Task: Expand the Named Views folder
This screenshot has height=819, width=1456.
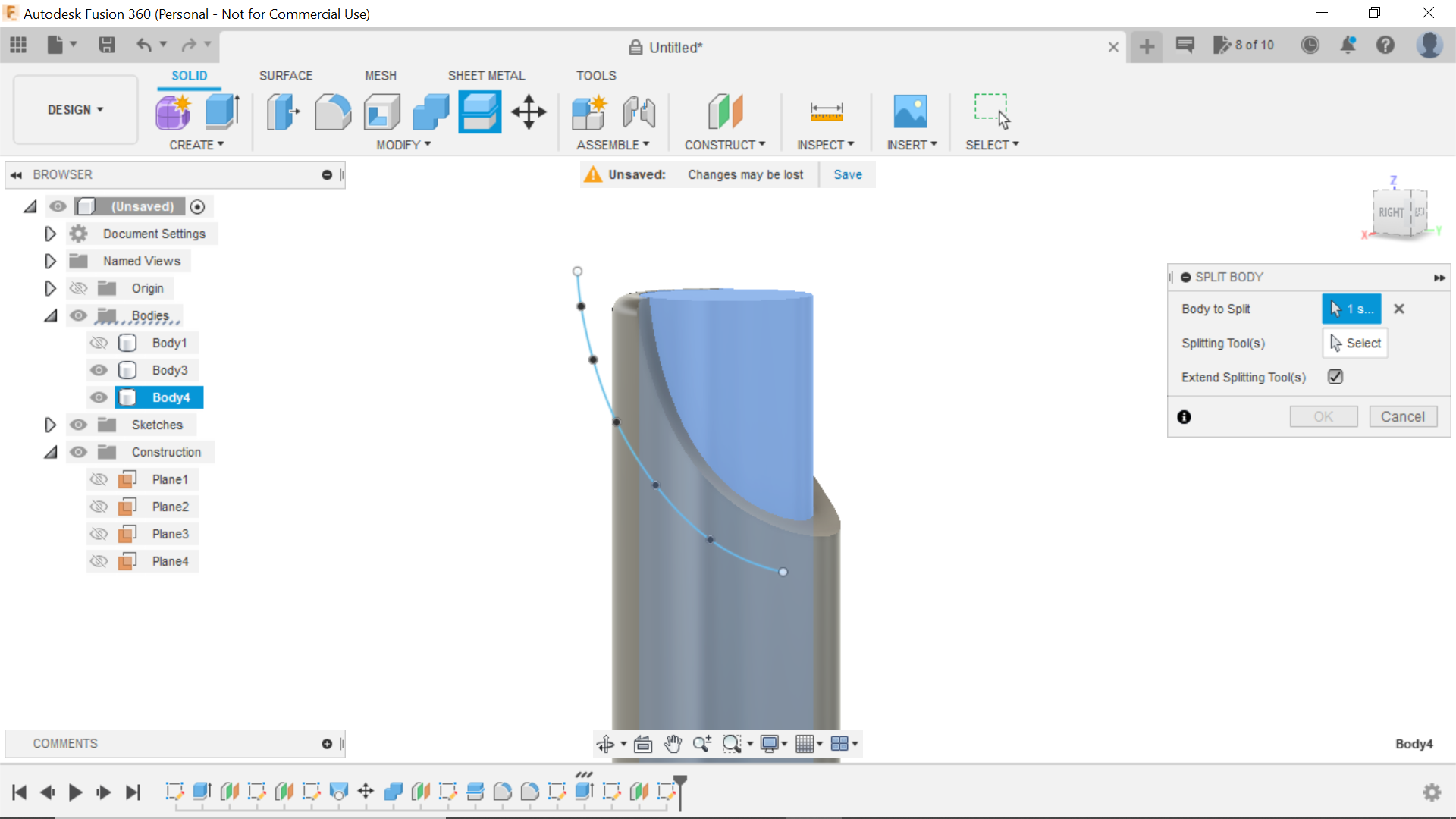Action: point(50,261)
